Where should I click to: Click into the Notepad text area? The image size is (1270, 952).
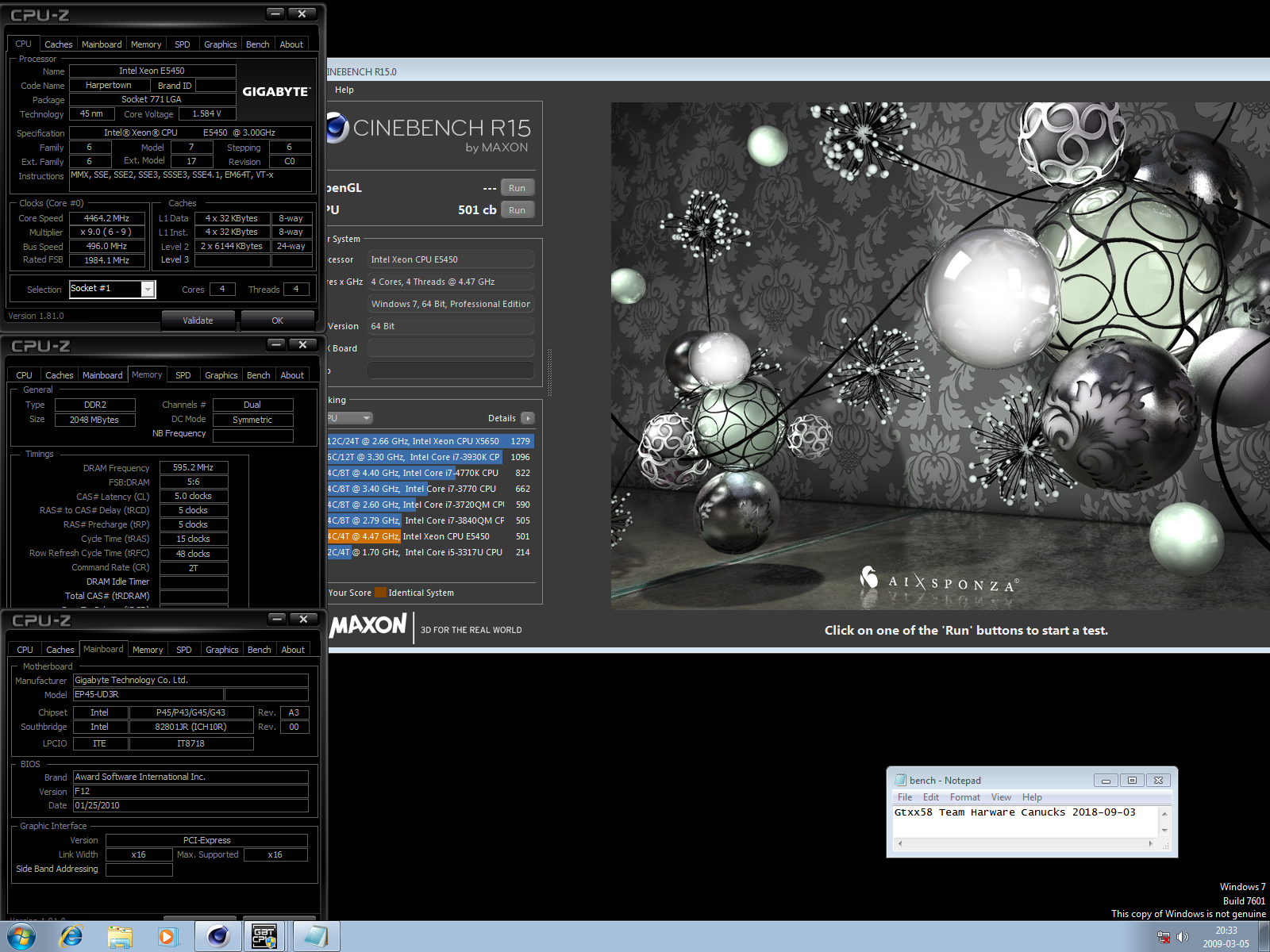(x=1026, y=822)
